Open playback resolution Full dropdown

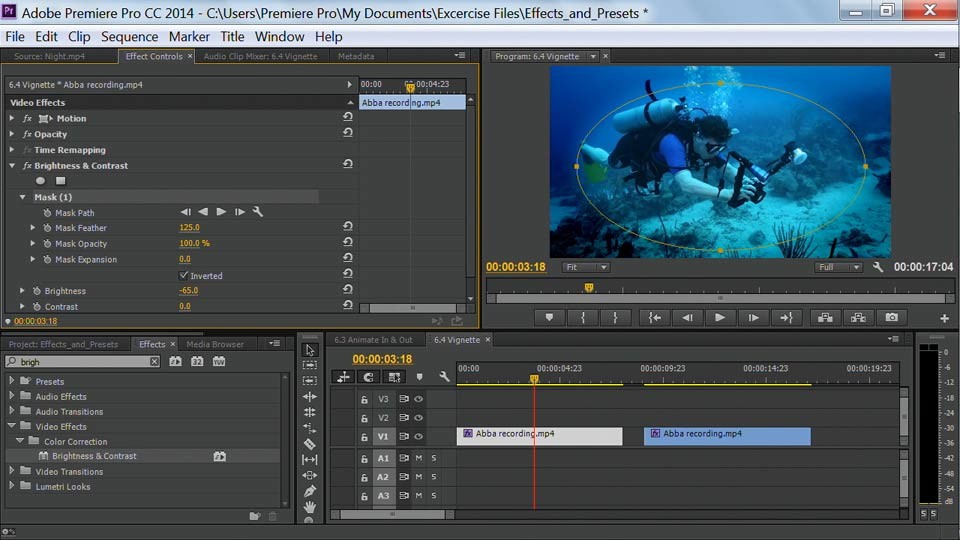[x=838, y=267]
